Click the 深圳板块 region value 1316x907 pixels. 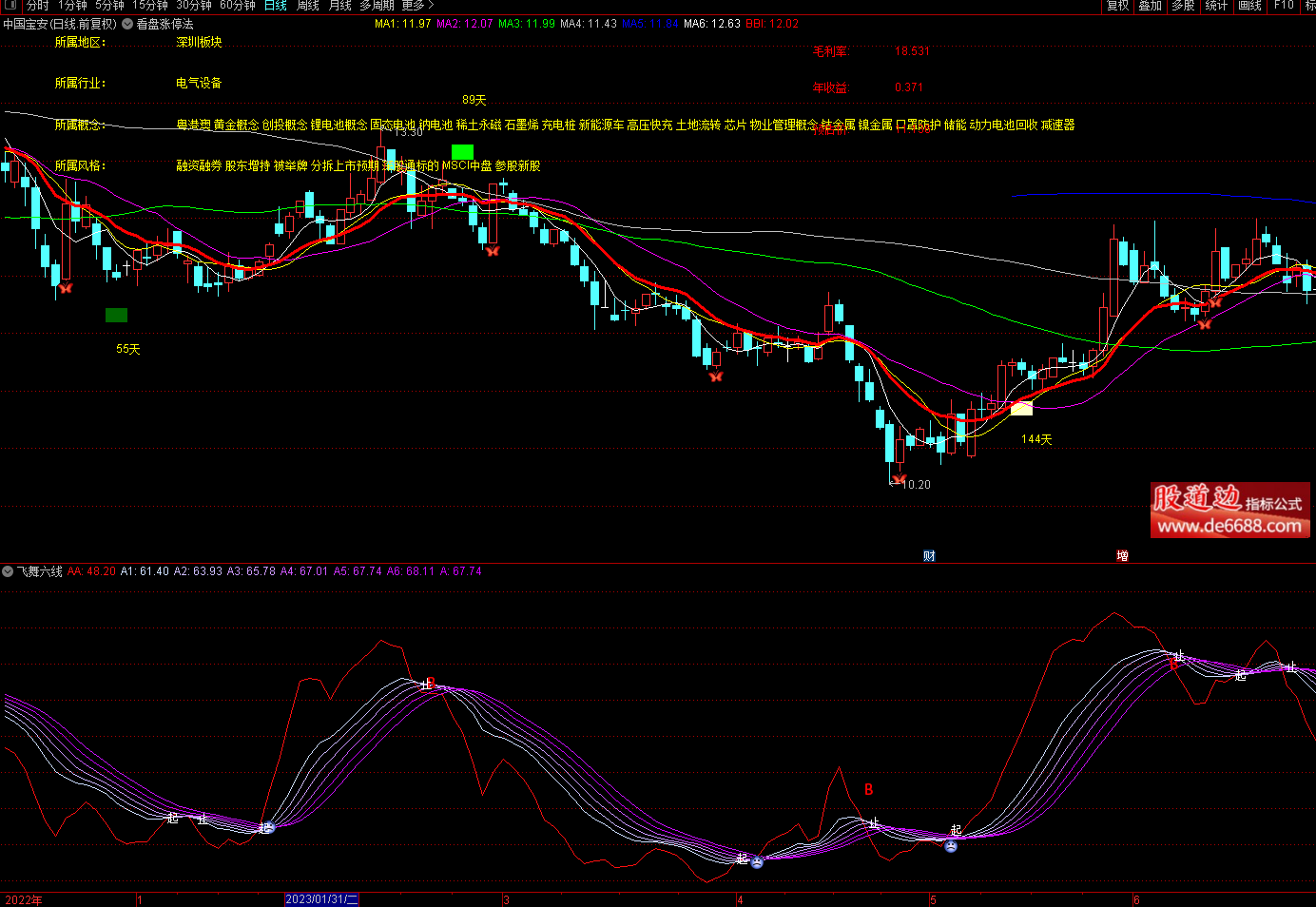(199, 43)
